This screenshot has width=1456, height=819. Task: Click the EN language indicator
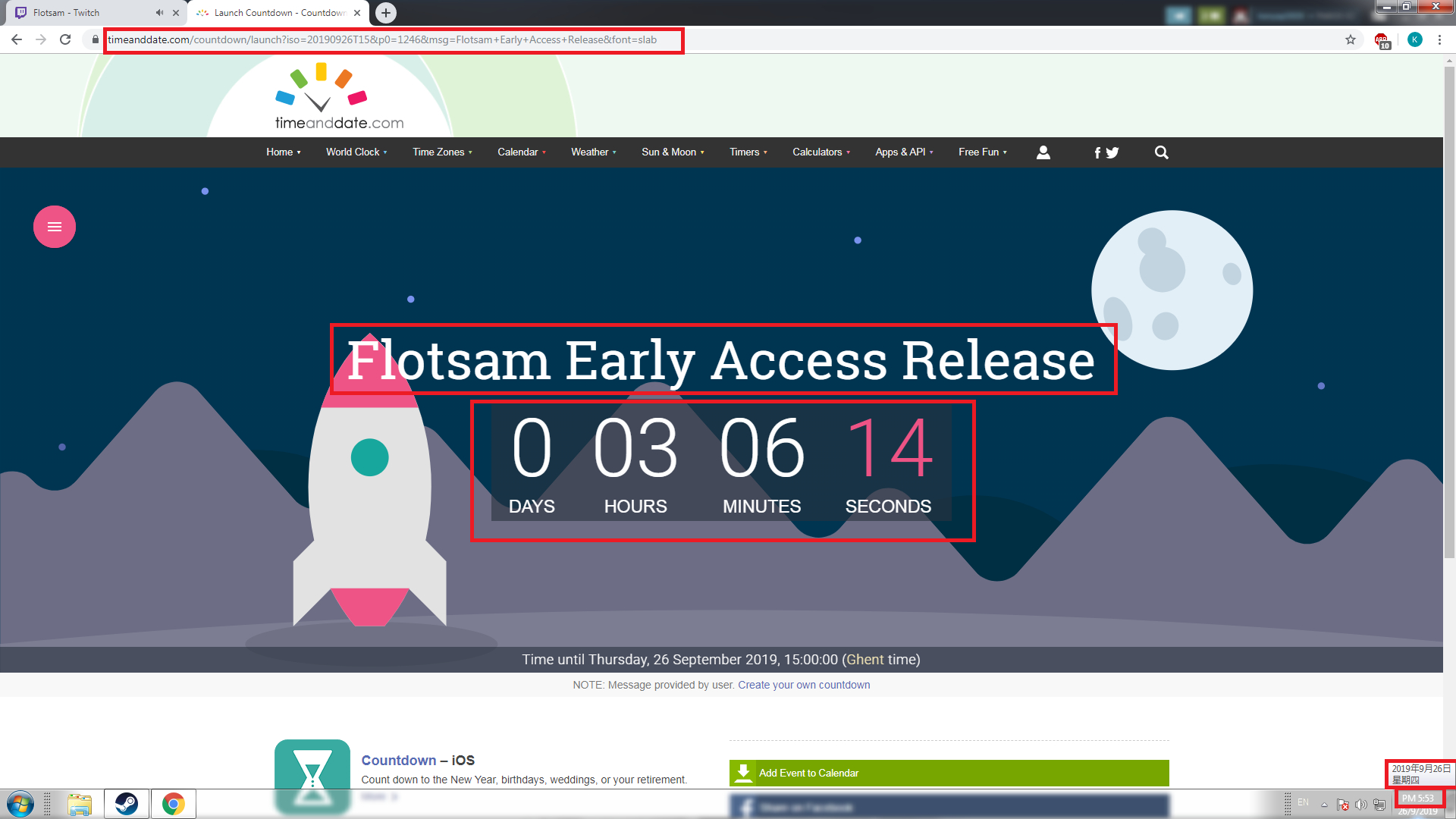[x=1303, y=802]
